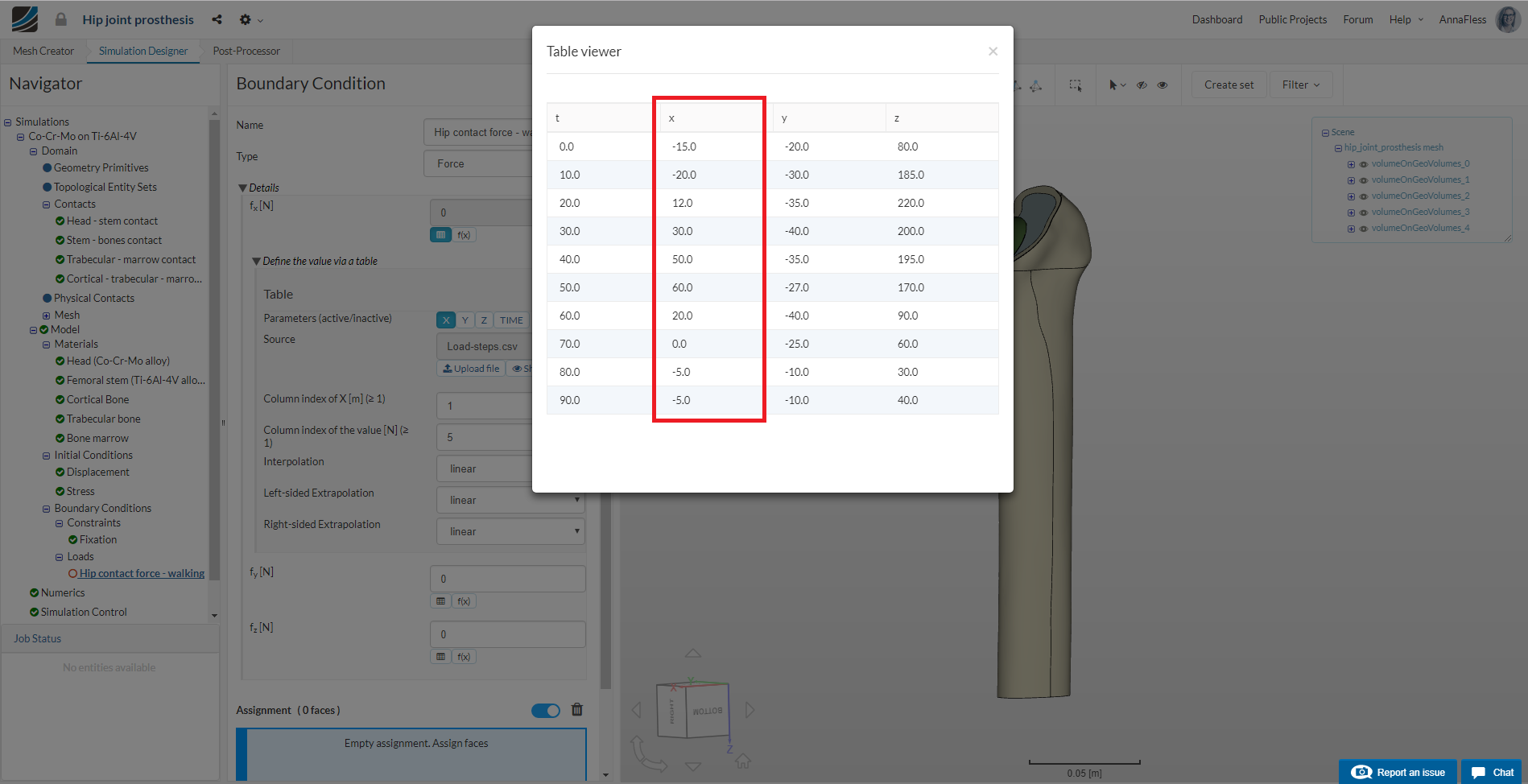Switch to the Post-Processor tab

pos(246,51)
